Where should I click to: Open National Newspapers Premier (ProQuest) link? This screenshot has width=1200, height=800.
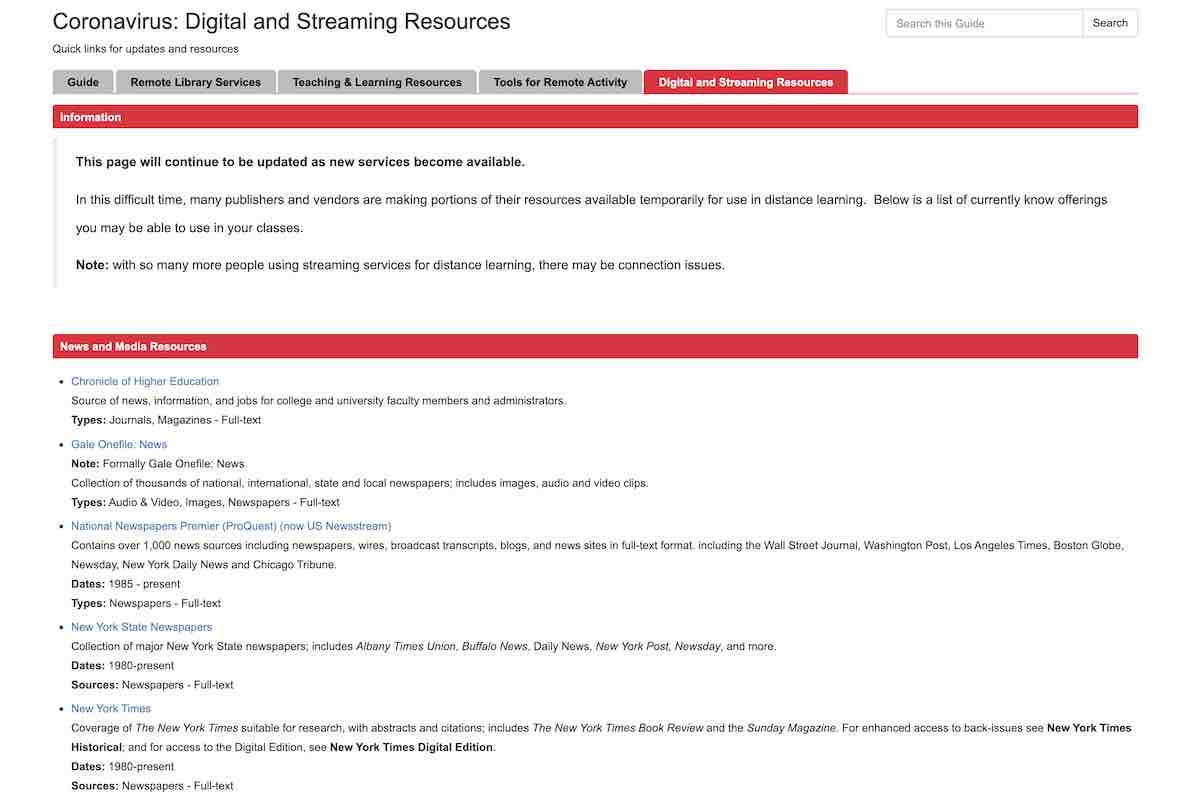tap(231, 526)
